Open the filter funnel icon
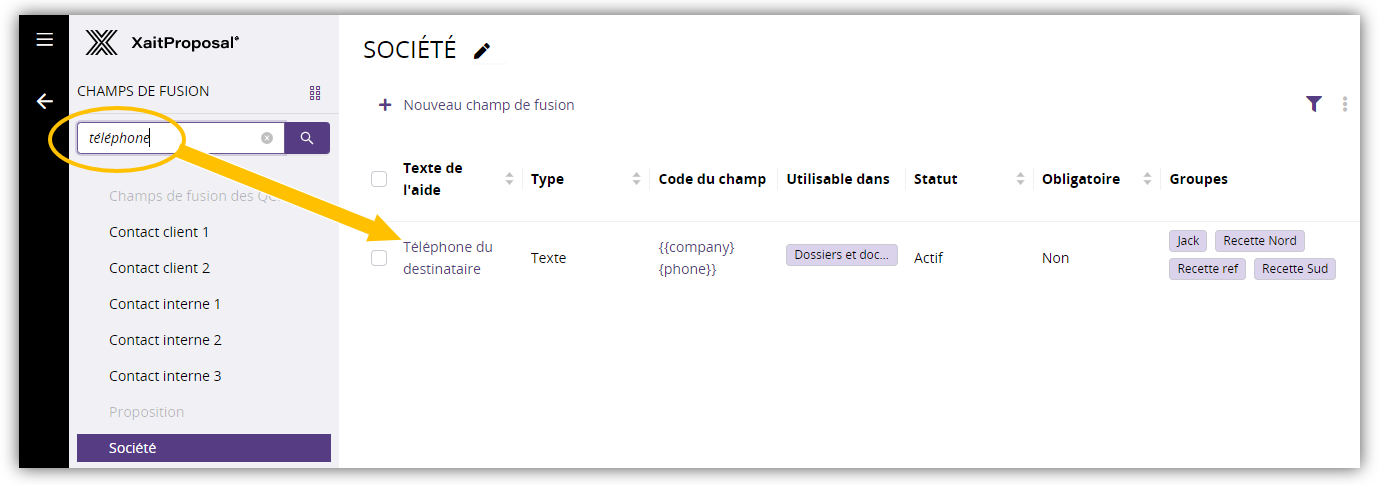The height and width of the screenshot is (485, 1385). [1314, 104]
